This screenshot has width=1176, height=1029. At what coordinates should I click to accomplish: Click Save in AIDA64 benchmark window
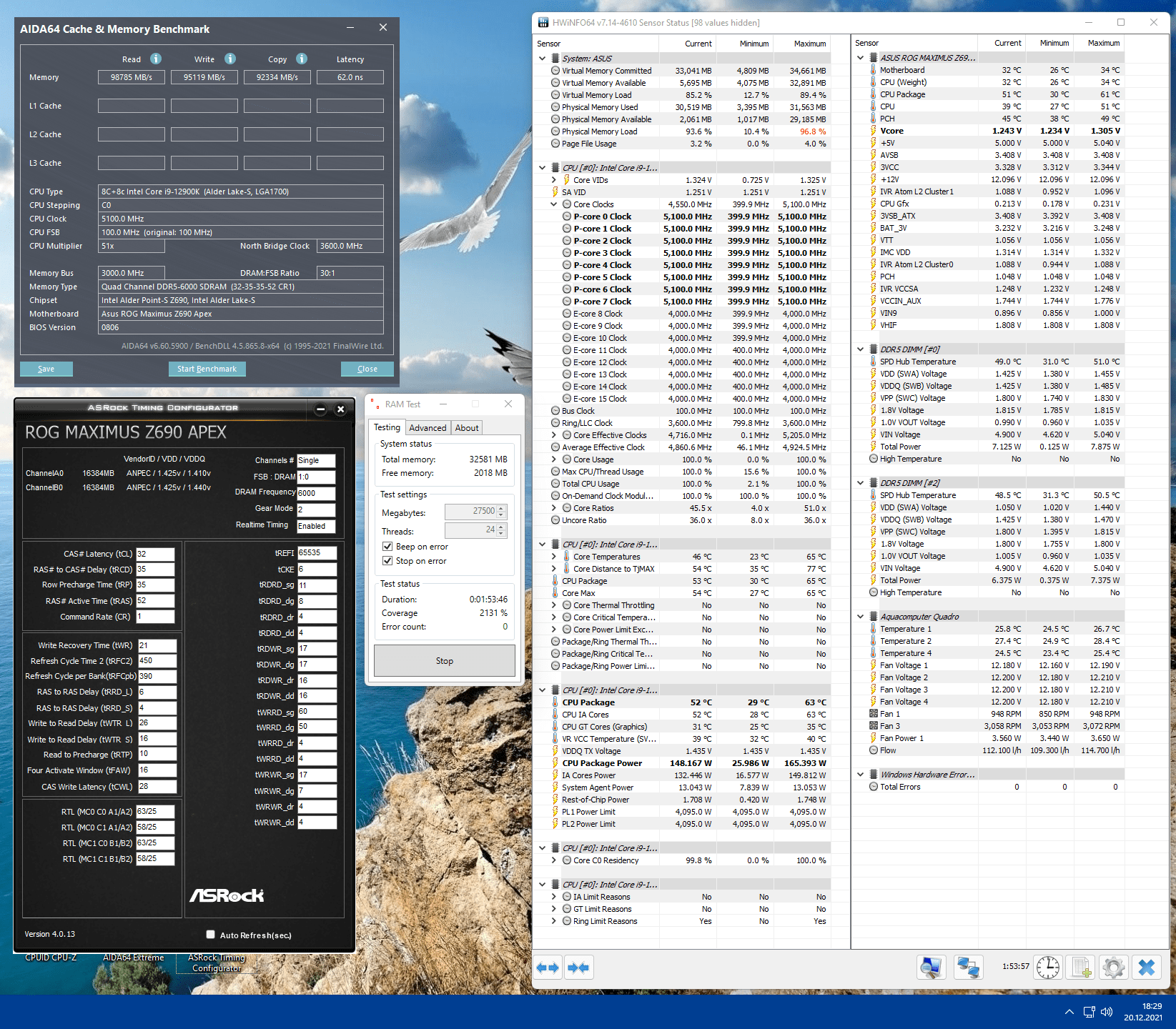click(46, 369)
